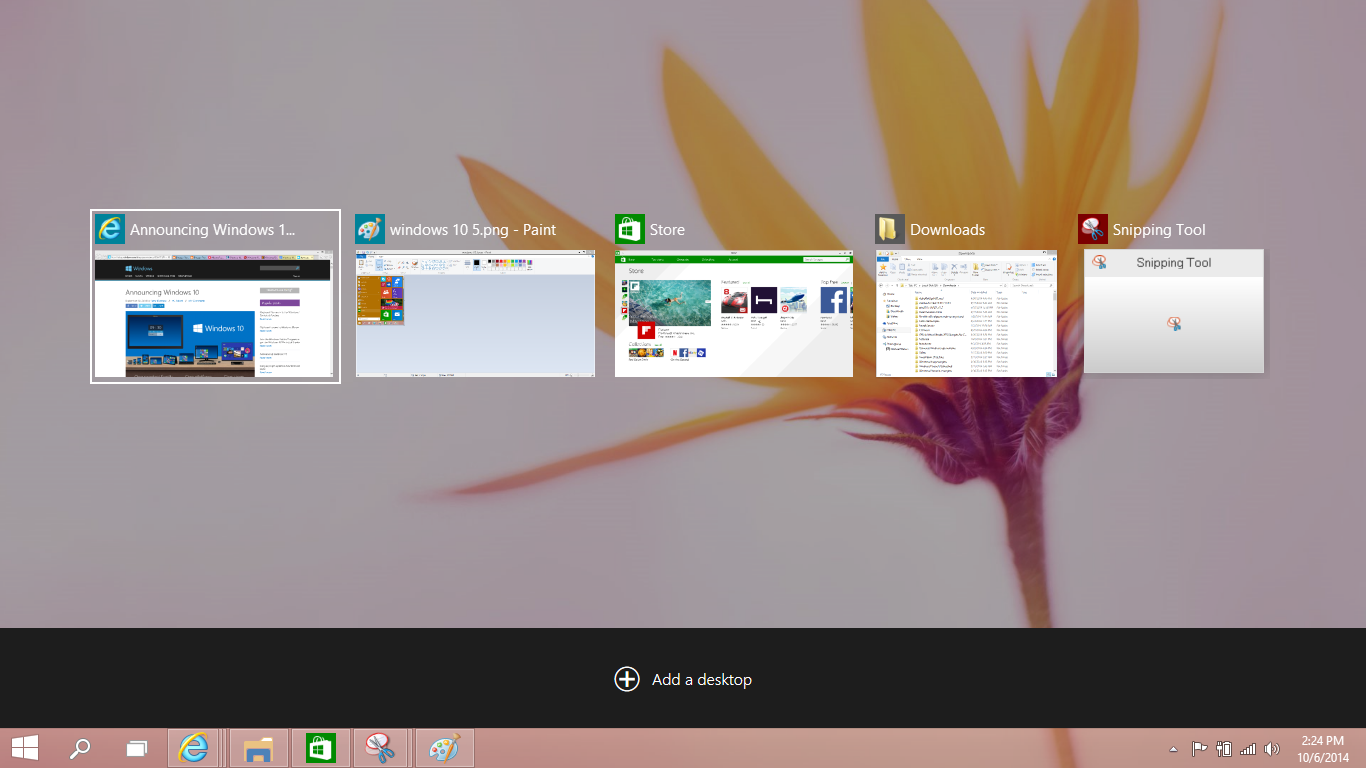Open the Action Center flag icon

click(1198, 747)
